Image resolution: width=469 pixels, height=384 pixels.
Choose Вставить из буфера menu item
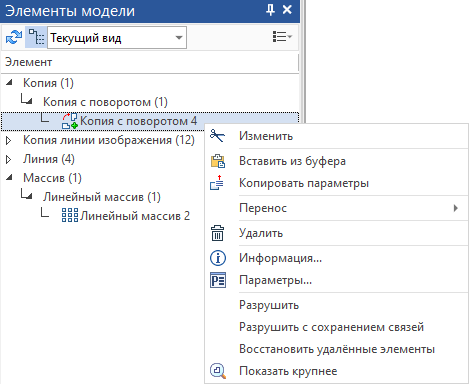point(337,161)
